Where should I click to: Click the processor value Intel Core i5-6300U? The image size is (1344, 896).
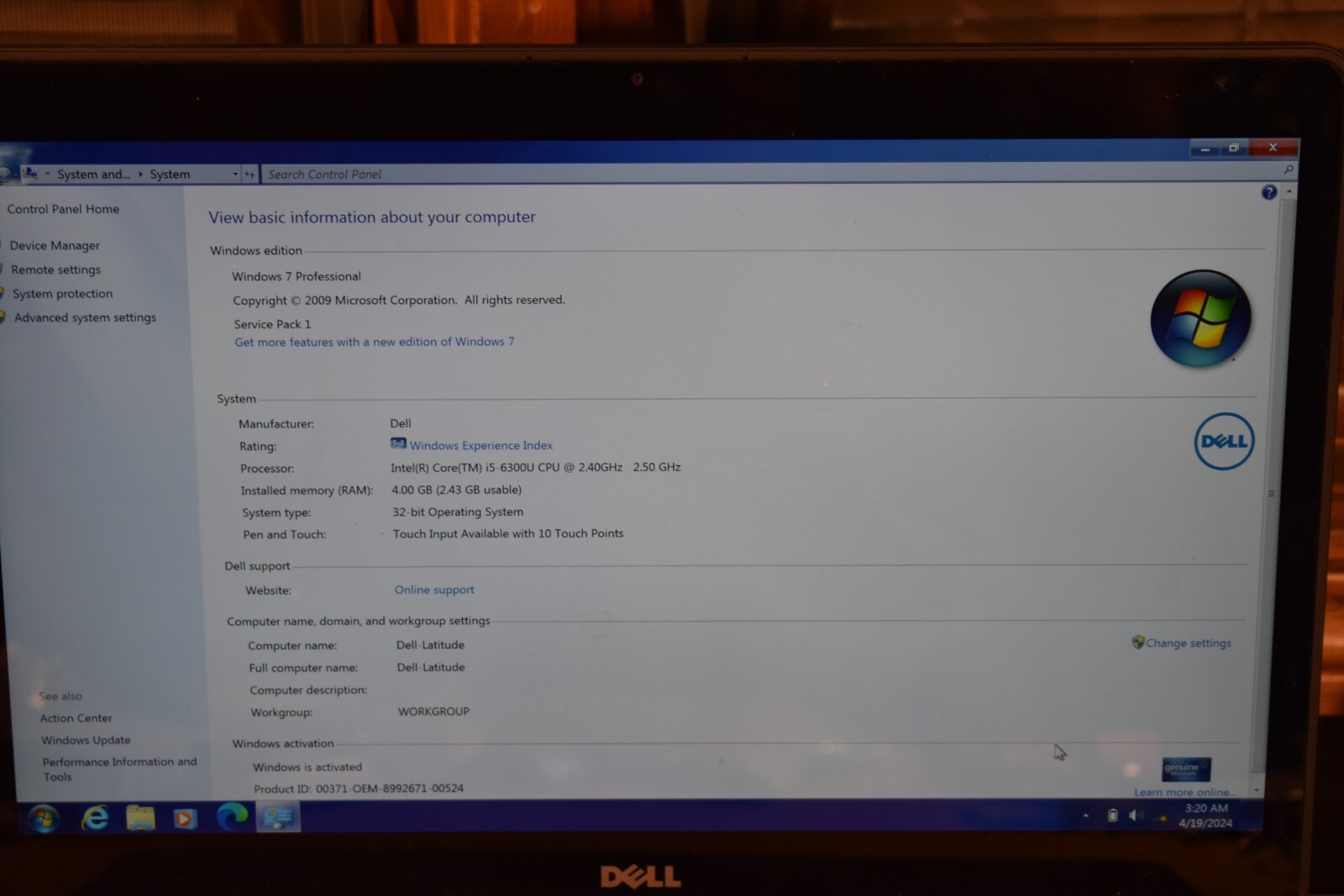pyautogui.click(x=535, y=467)
